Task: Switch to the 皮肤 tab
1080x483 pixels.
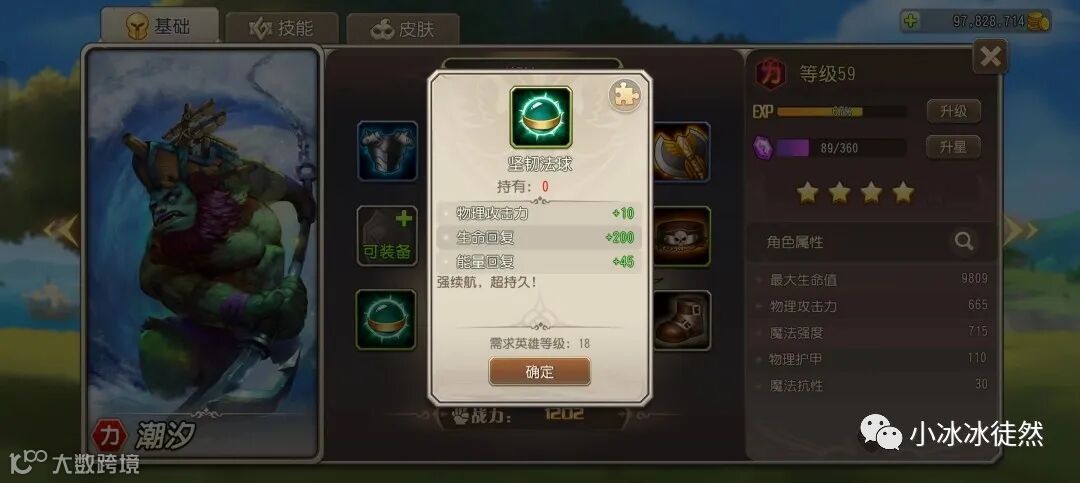Action: 403,29
